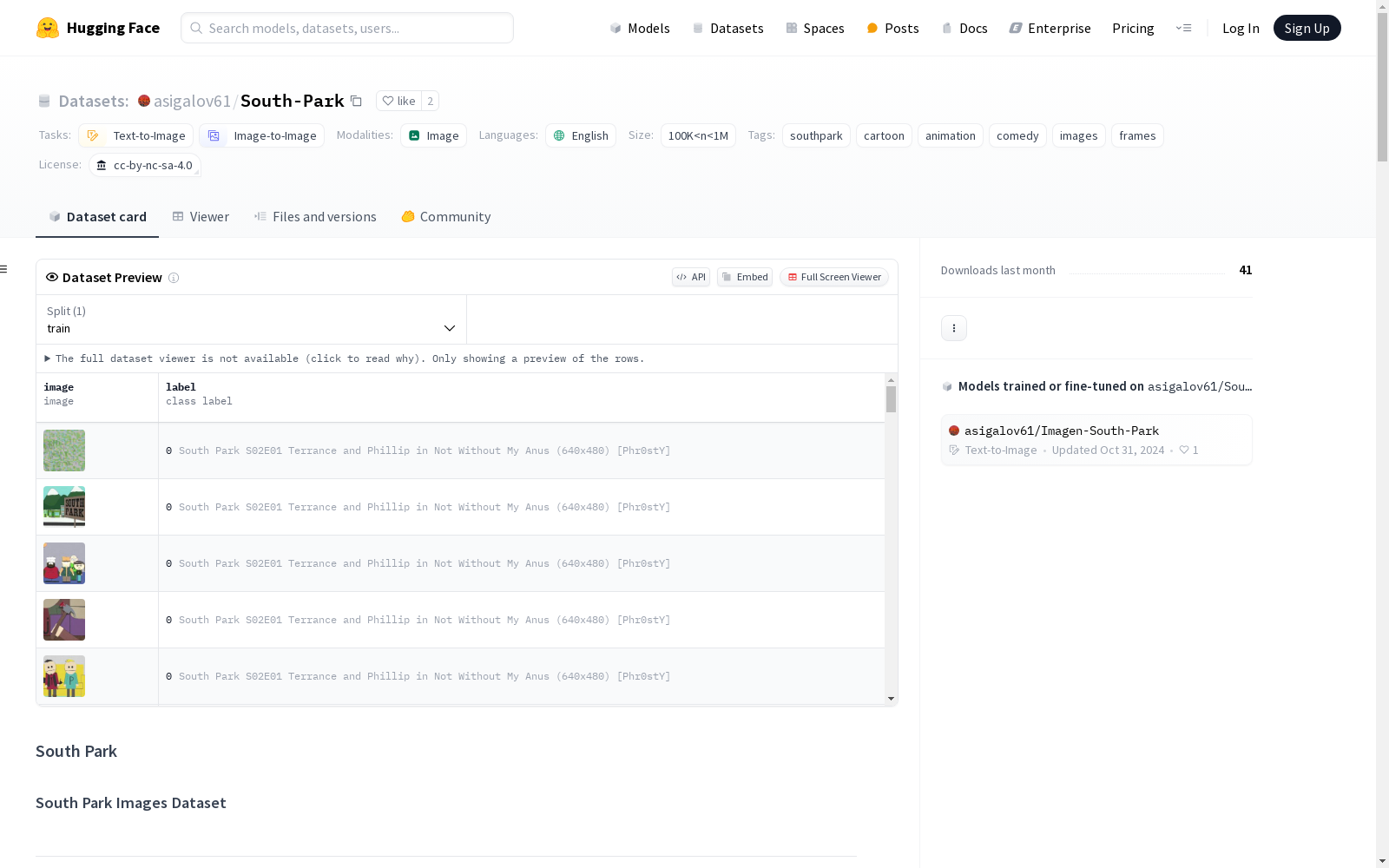
Task: Open the Imagen-South-Park model card
Action: point(1096,439)
